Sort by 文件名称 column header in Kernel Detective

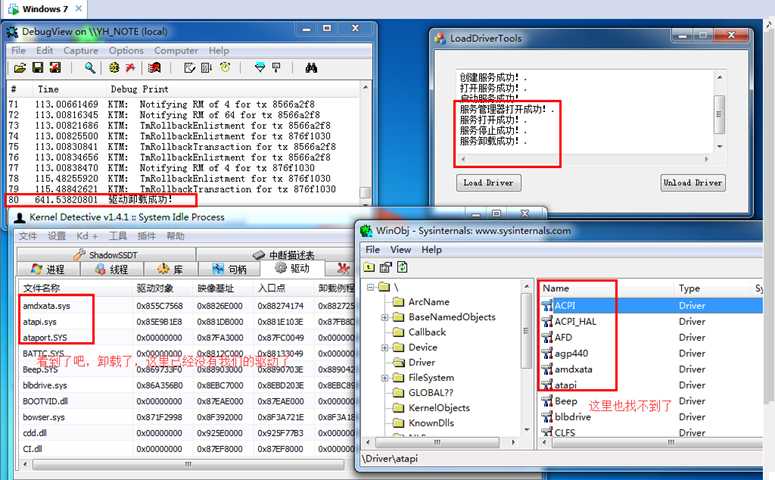75,288
